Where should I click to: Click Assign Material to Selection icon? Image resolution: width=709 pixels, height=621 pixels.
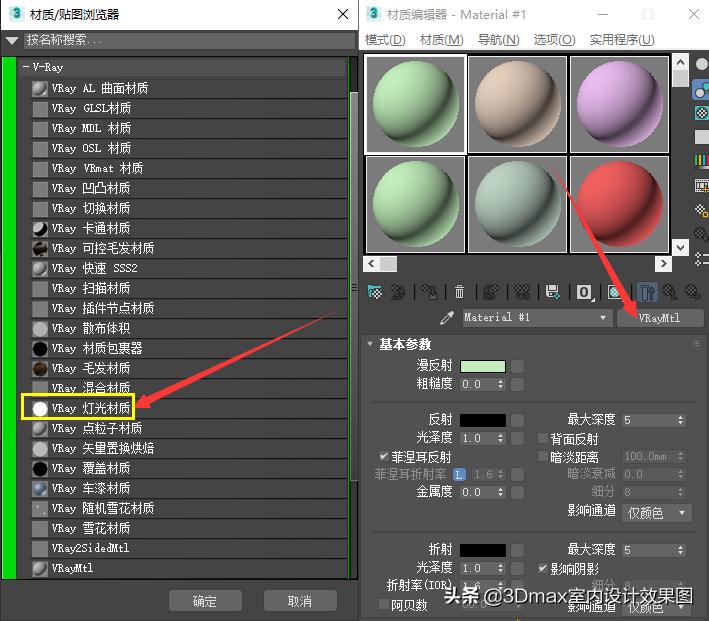coord(429,292)
